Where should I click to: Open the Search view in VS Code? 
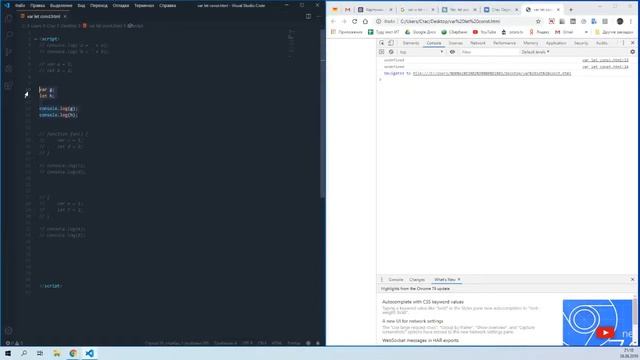(x=9, y=35)
